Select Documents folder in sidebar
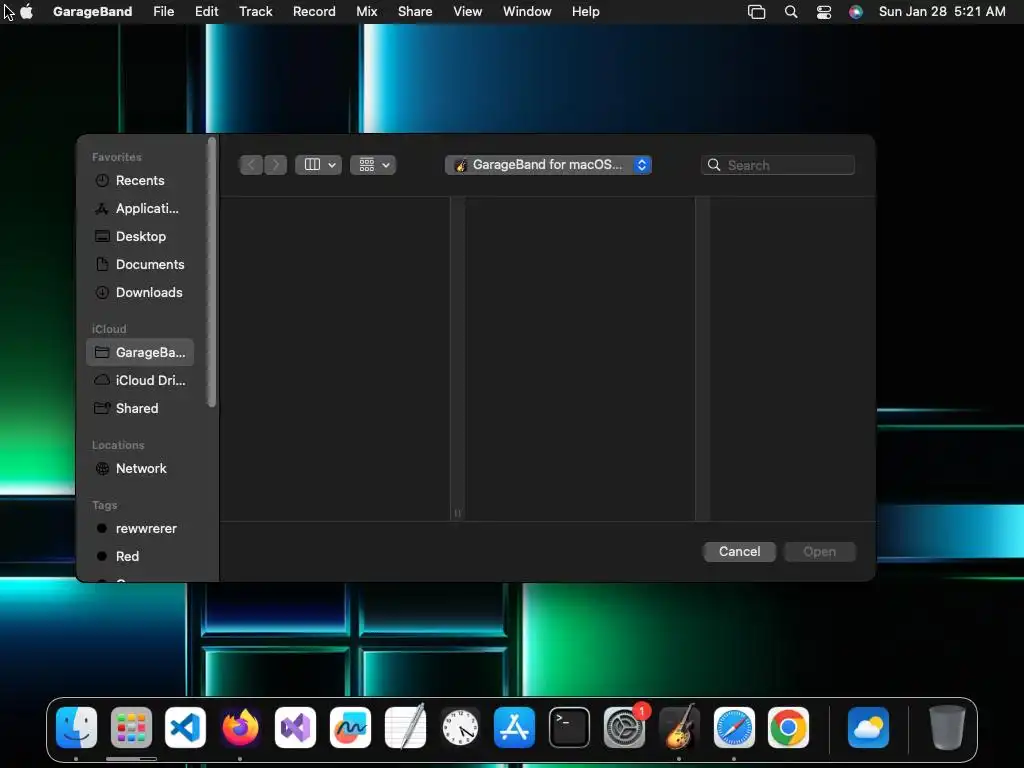1024x768 pixels. point(140,264)
